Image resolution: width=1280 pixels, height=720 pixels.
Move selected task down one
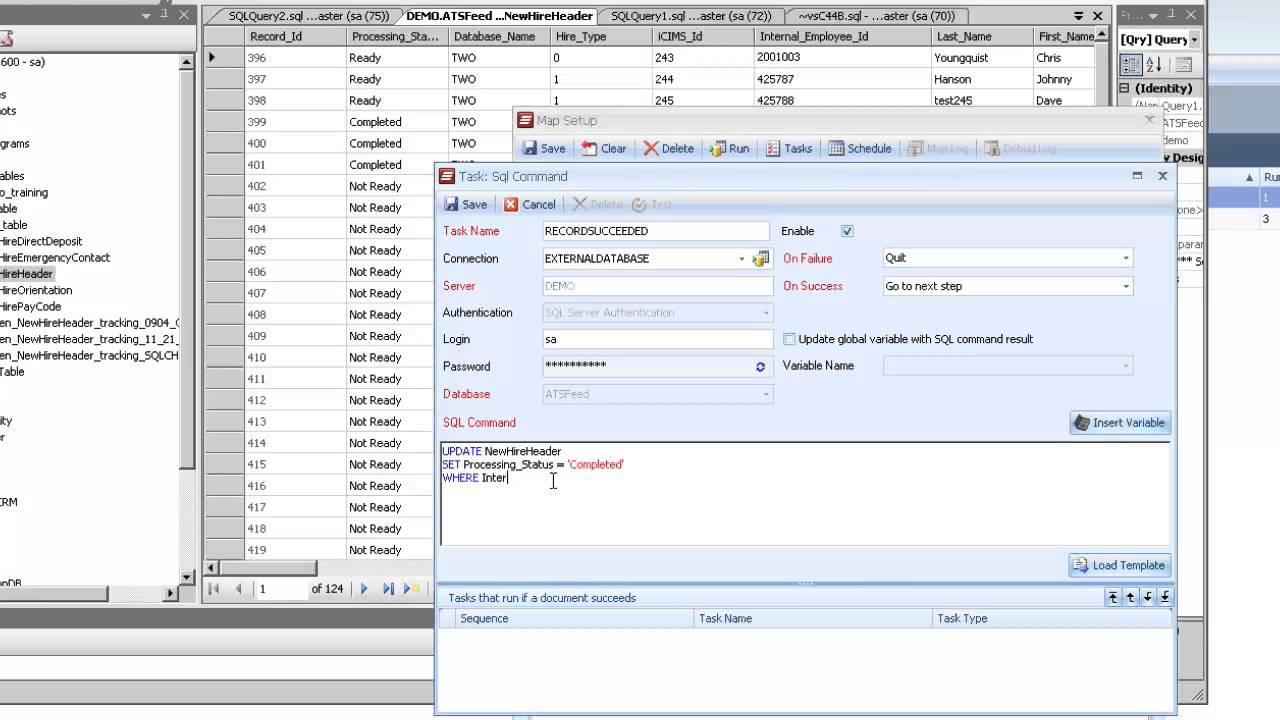1148,597
